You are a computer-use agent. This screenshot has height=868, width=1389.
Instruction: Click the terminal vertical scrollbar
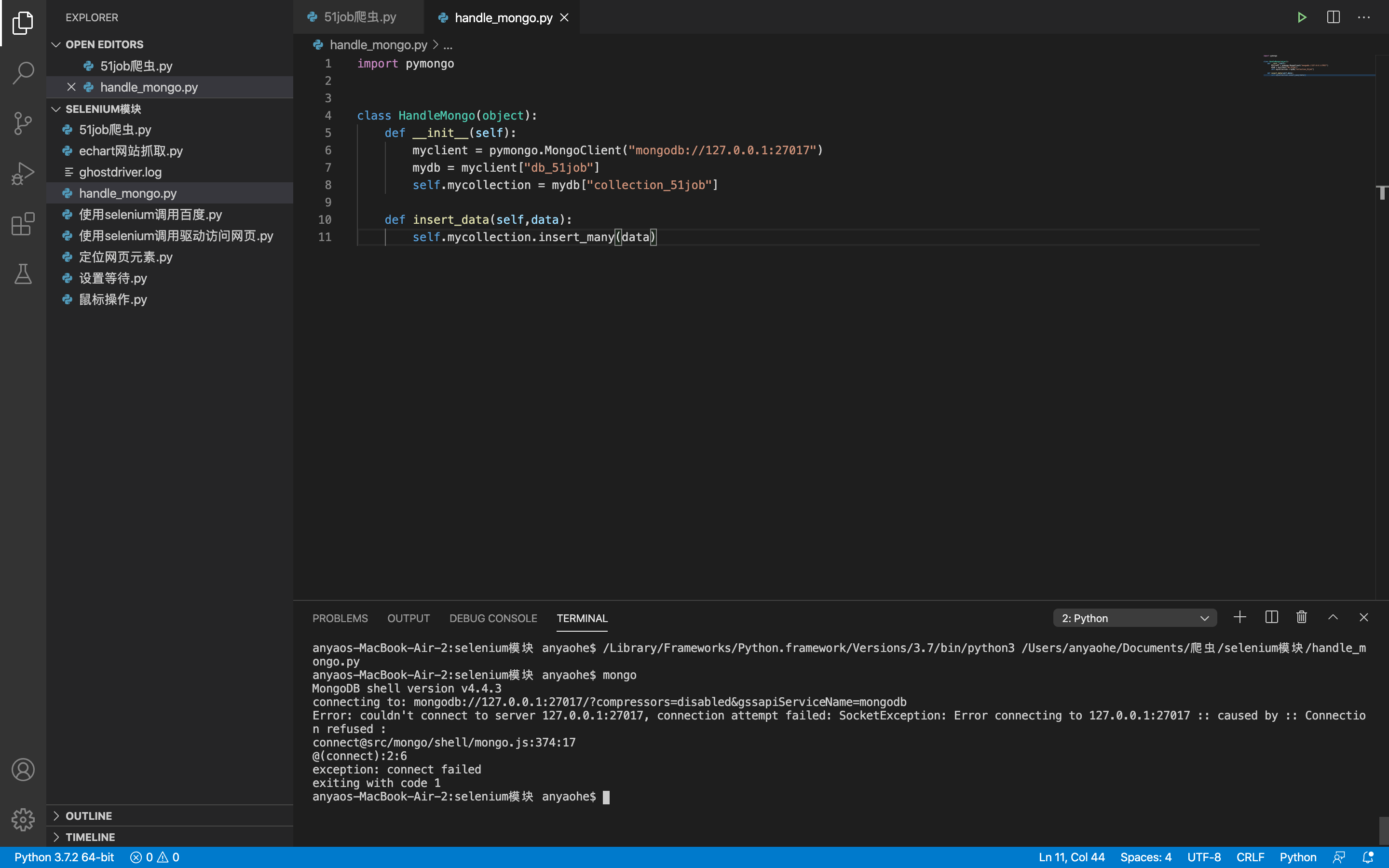(x=1383, y=831)
